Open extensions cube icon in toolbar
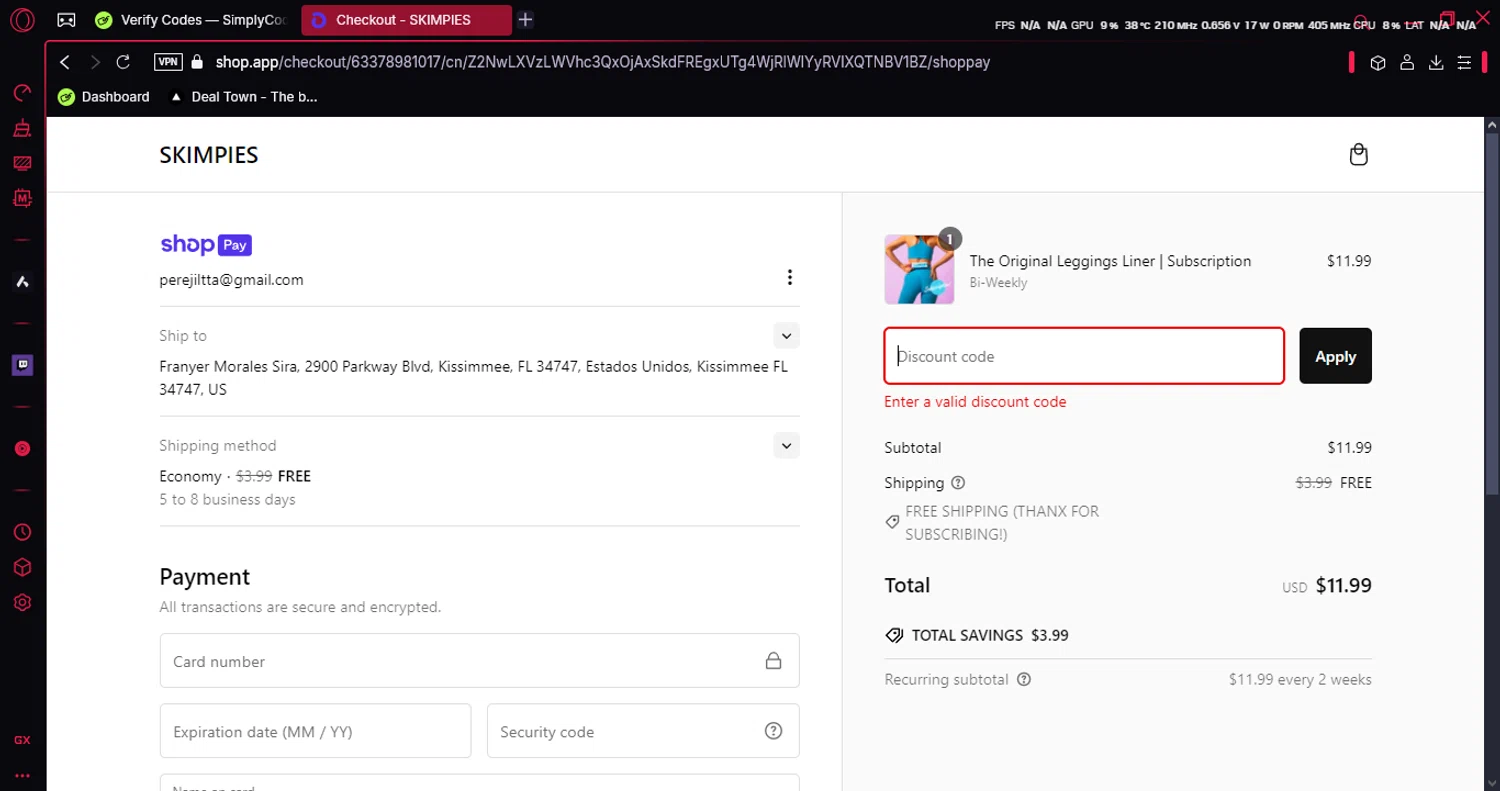Viewport: 1500px width, 791px height. pyautogui.click(x=1378, y=63)
